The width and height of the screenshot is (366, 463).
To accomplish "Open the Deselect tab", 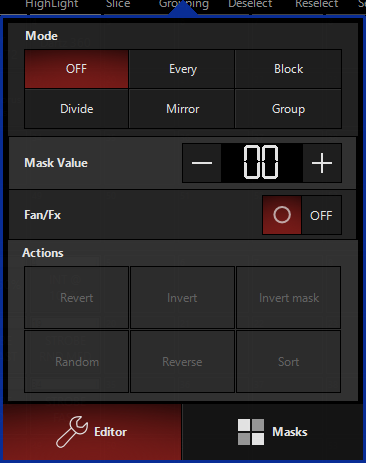I will tap(250, 5).
